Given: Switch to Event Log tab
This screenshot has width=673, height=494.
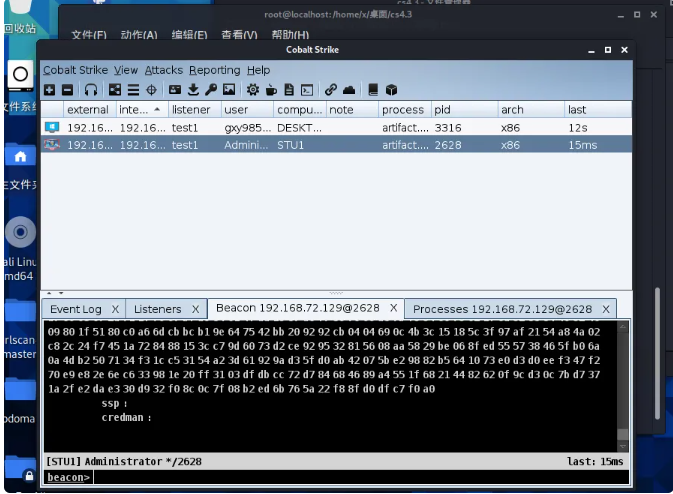Looking at the screenshot, I should tap(76, 309).
